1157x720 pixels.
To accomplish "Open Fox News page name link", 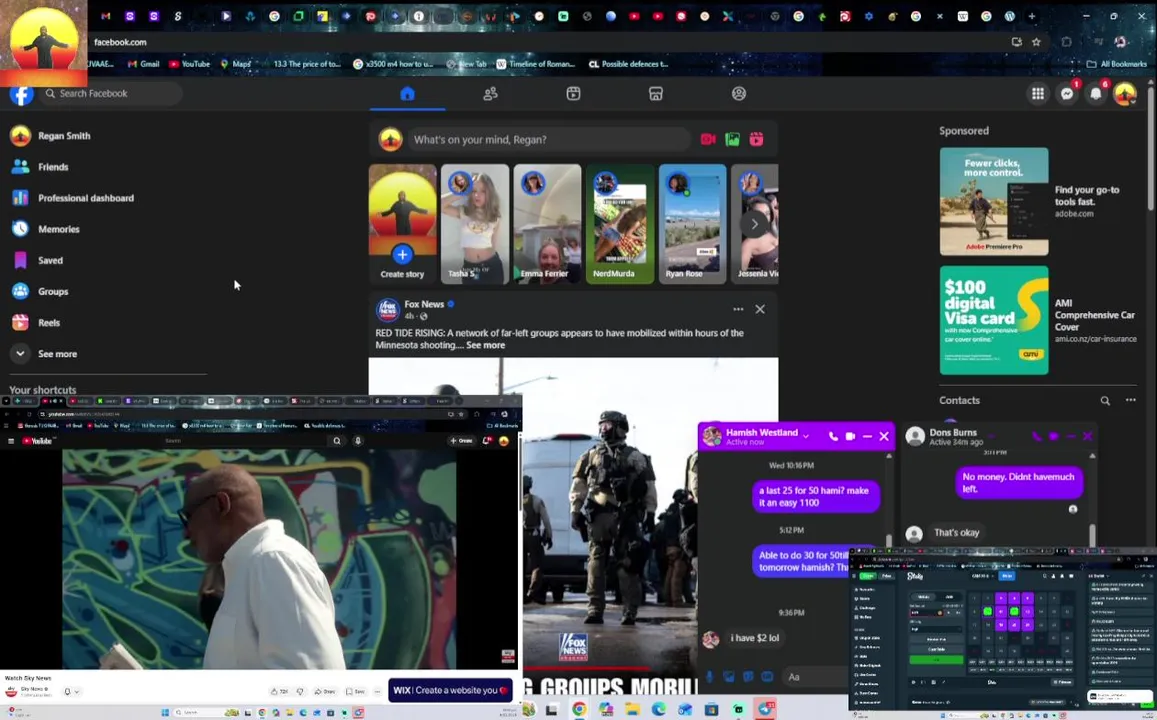I will (424, 304).
